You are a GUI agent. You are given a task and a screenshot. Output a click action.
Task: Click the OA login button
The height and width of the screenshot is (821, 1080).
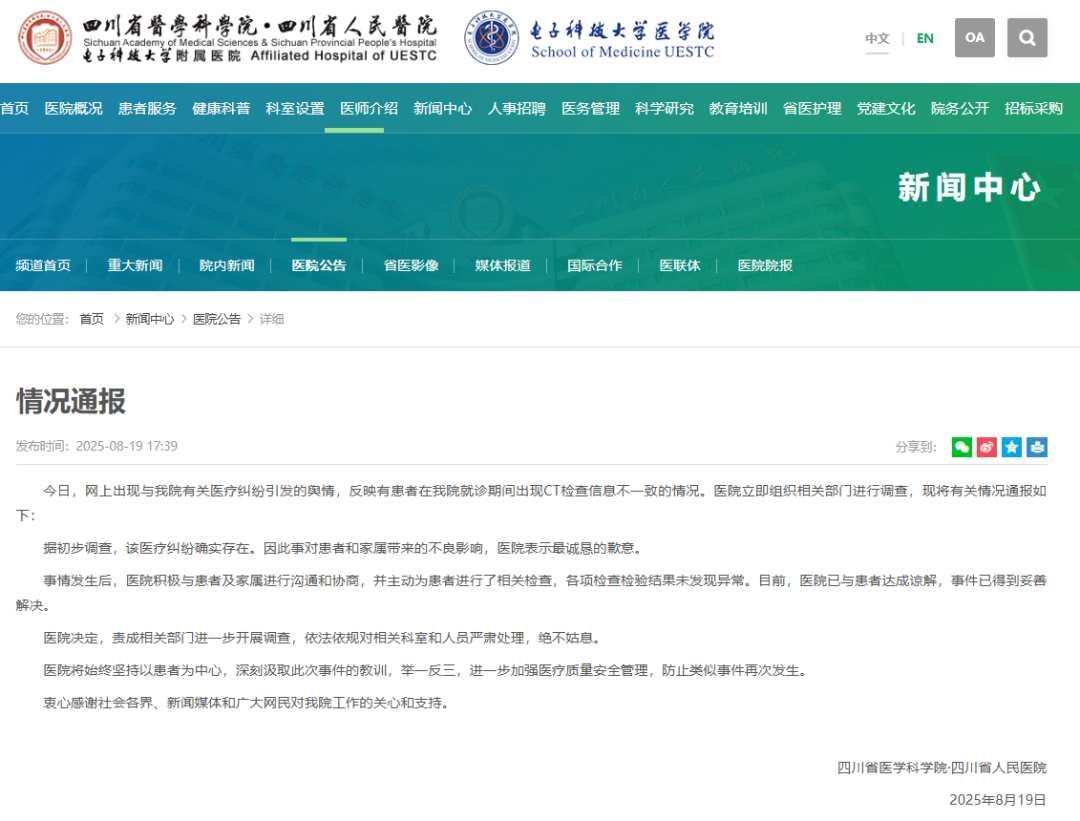point(975,38)
